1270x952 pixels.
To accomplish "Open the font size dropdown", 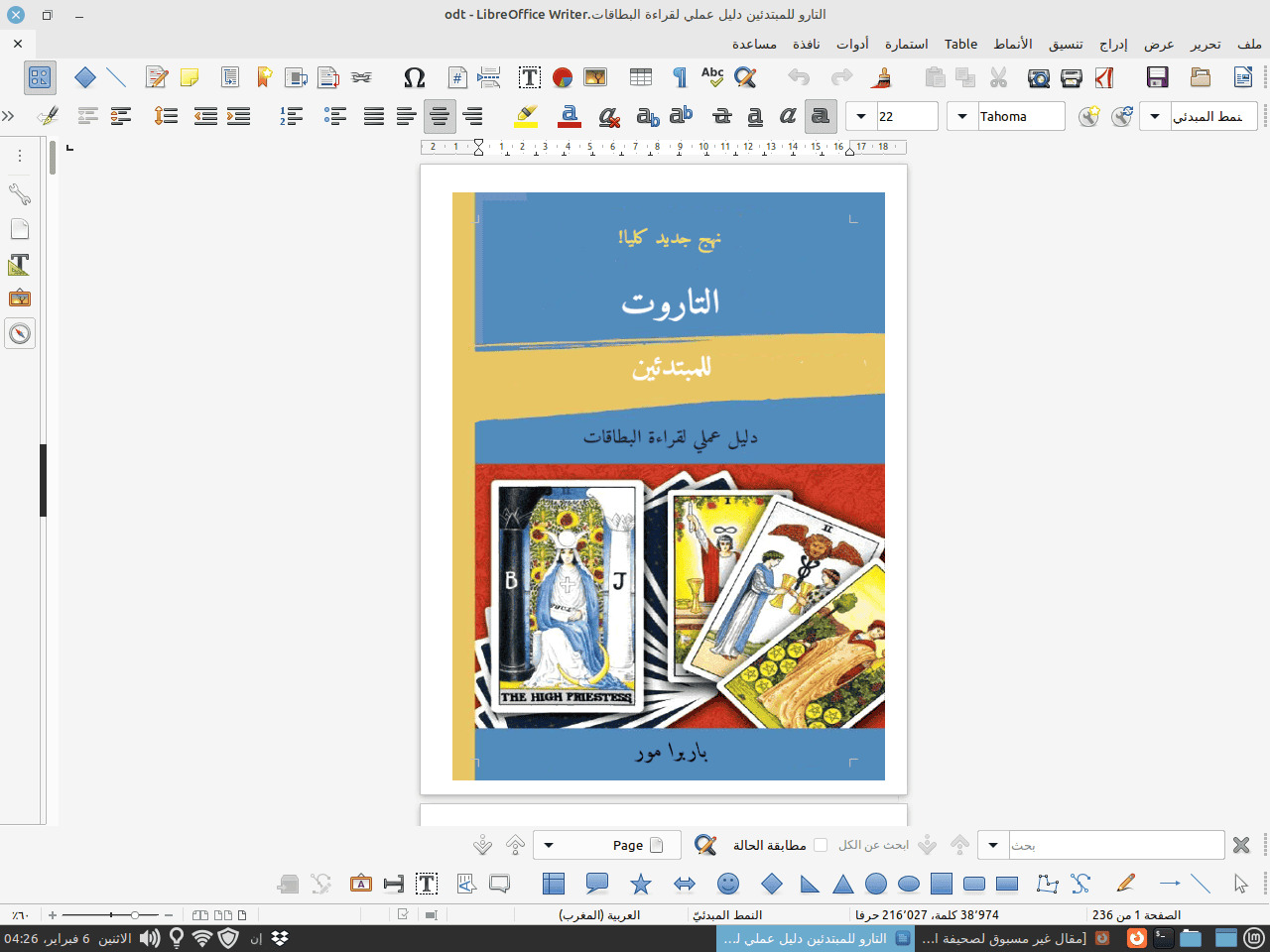I will click(x=861, y=116).
